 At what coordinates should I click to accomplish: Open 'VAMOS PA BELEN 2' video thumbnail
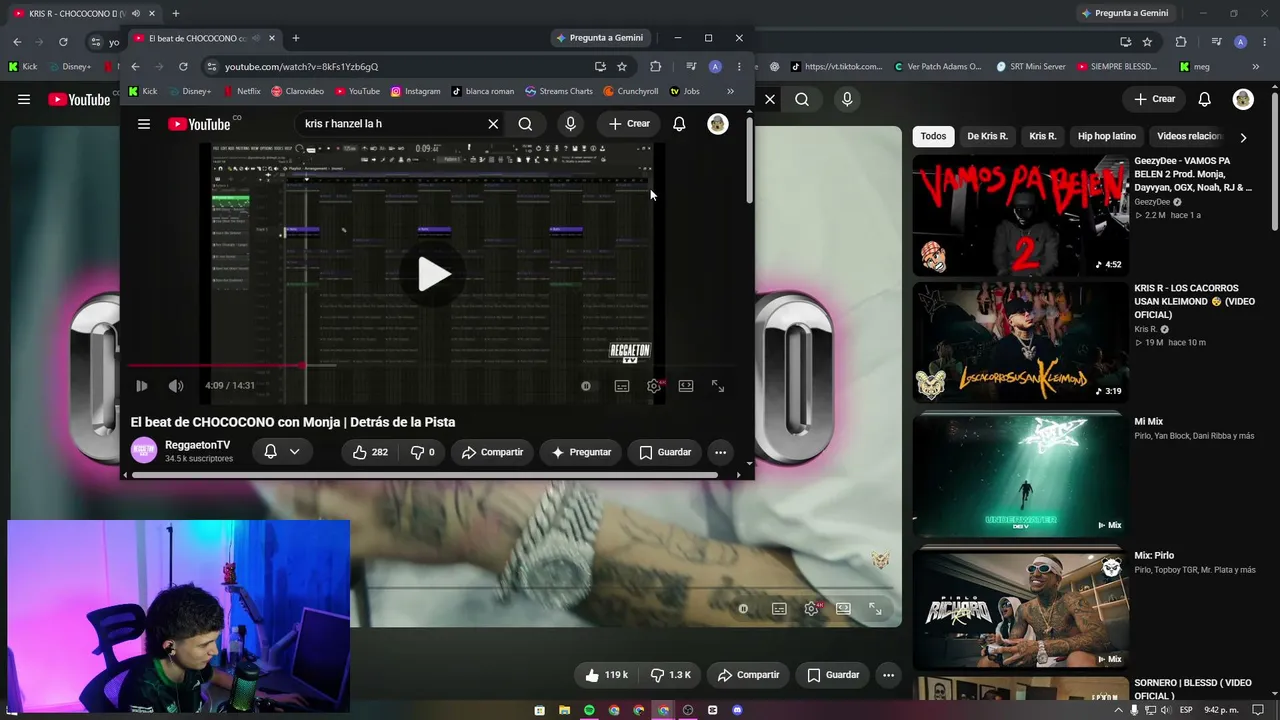[x=1020, y=215]
